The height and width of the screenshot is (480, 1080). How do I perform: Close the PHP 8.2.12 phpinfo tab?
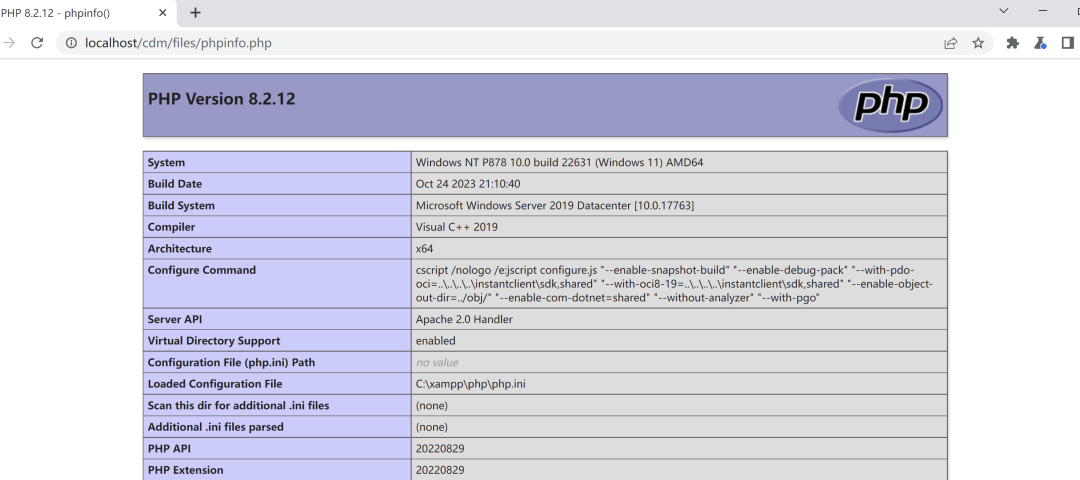point(163,12)
